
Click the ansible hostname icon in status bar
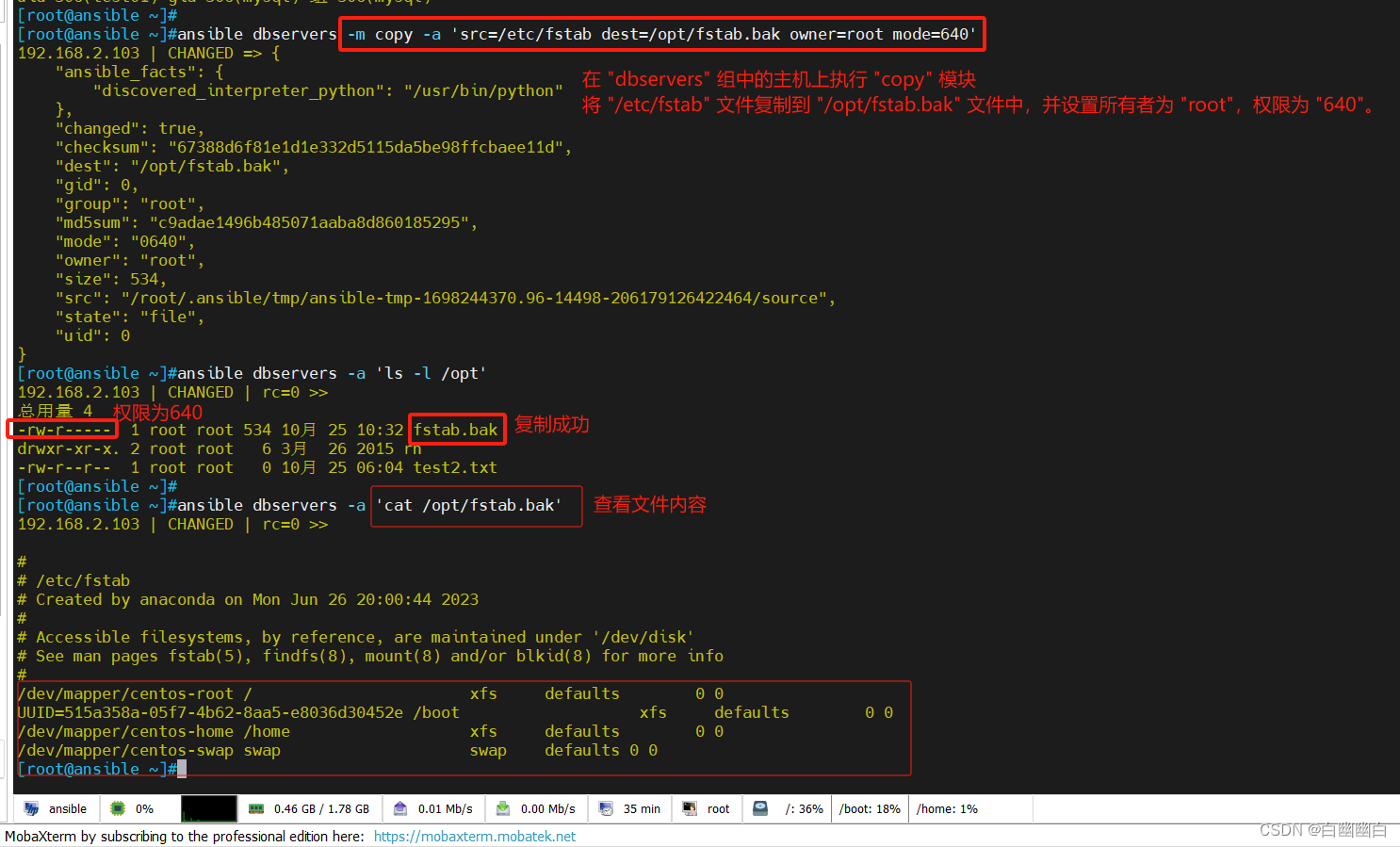(x=32, y=808)
